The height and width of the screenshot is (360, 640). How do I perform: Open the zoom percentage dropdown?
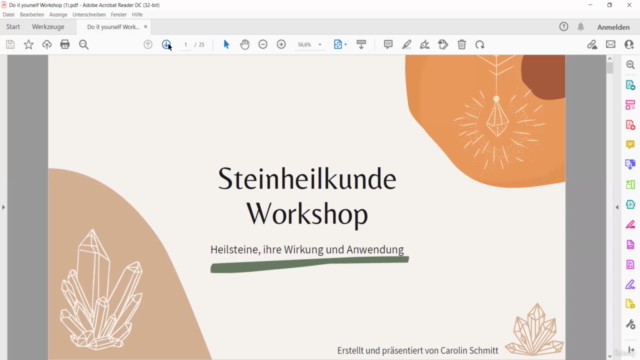click(x=320, y=44)
